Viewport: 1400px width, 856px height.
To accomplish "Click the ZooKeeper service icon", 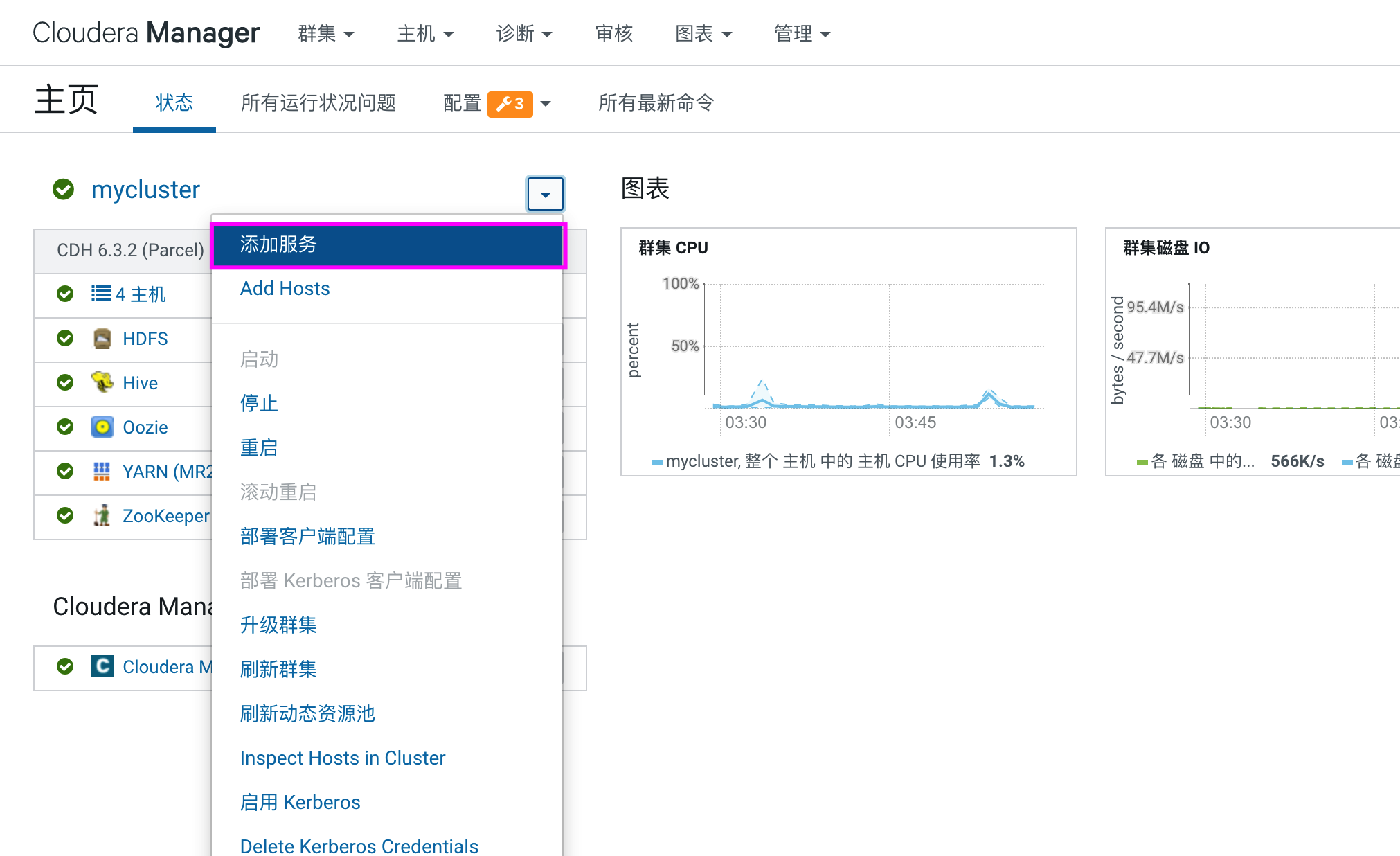I will (x=102, y=516).
